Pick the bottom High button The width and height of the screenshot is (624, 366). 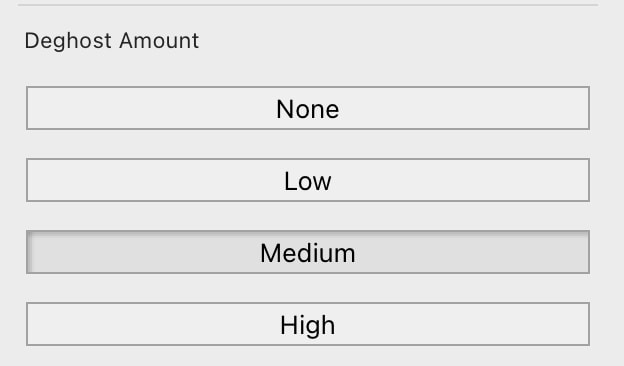[x=308, y=324]
